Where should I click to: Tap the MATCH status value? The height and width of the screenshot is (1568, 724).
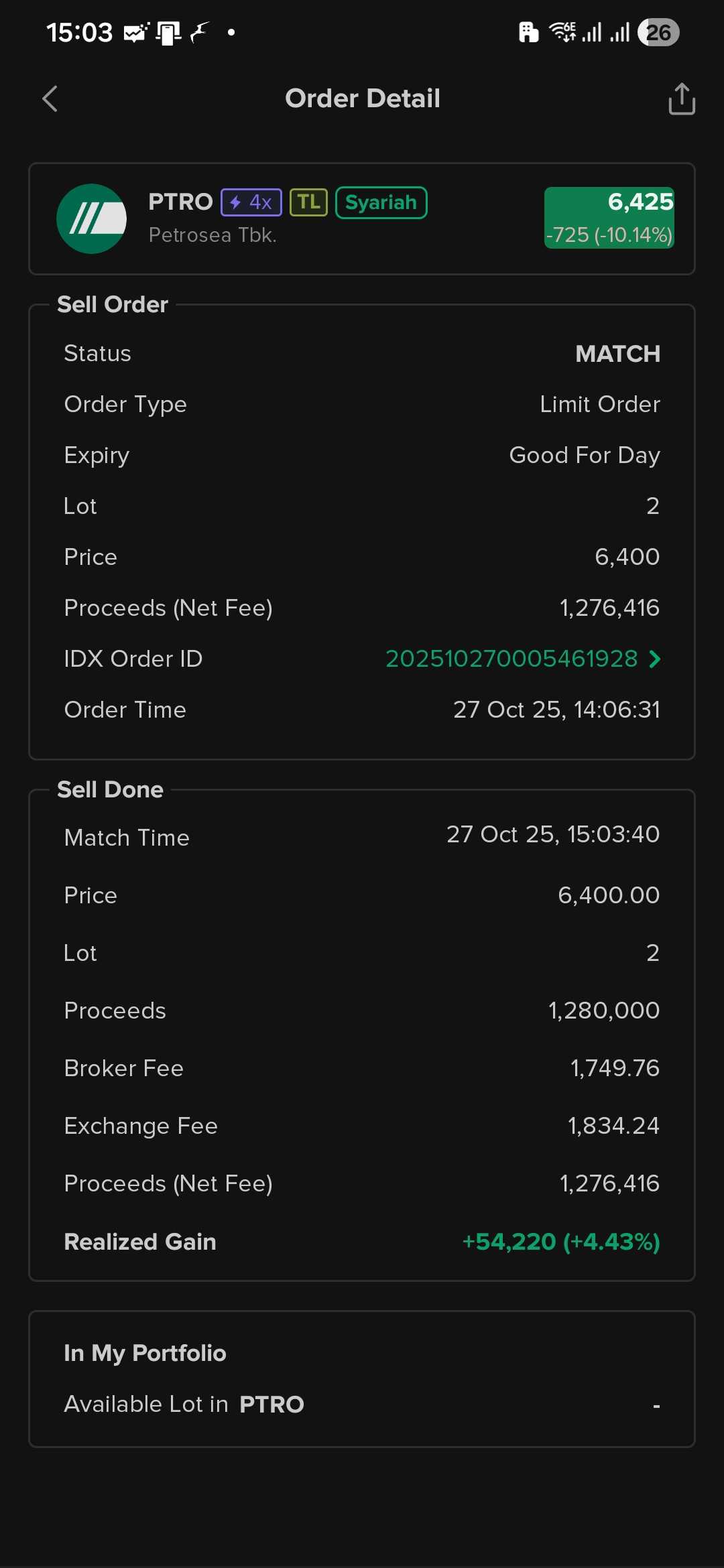(617, 354)
